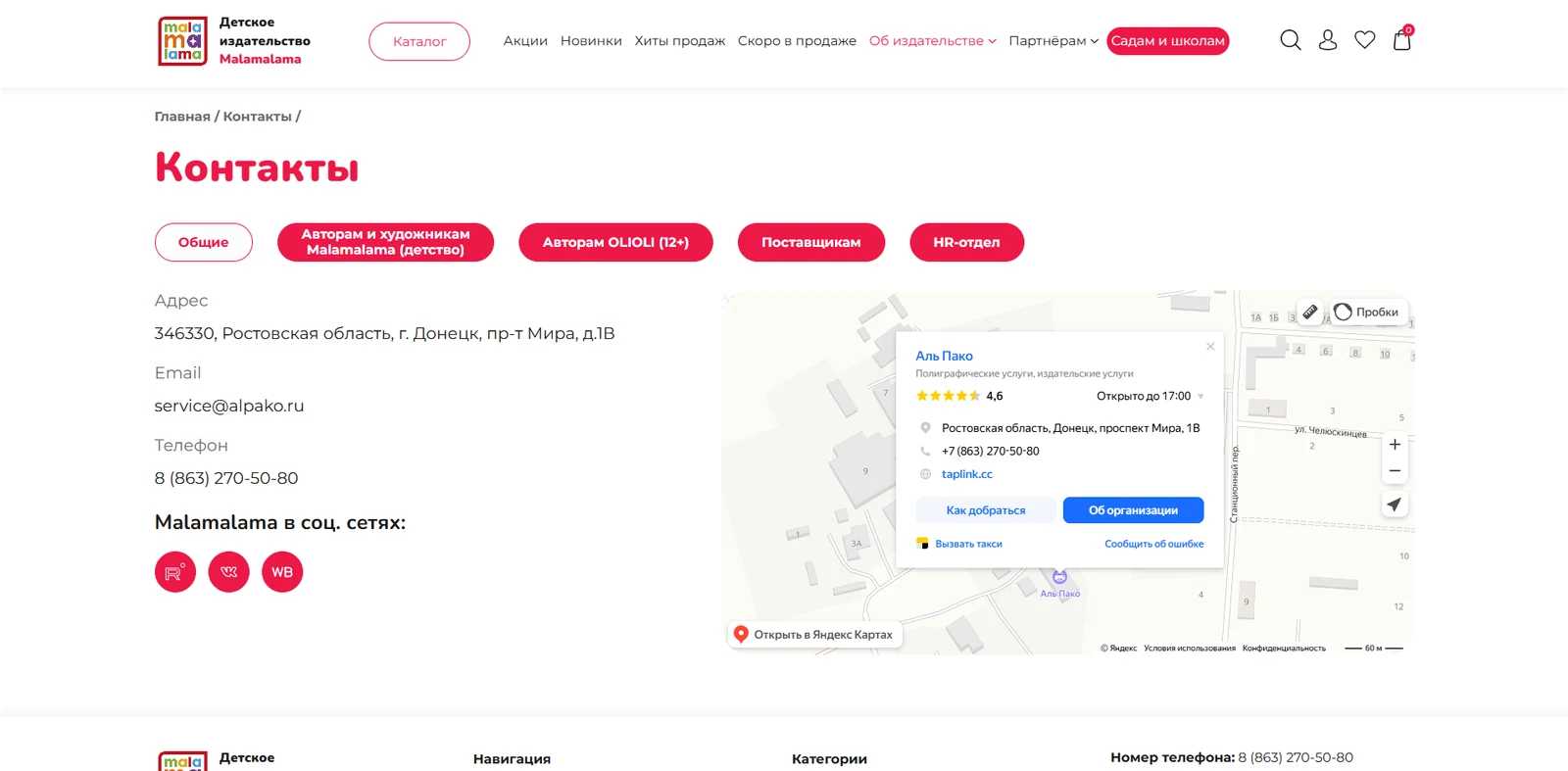1568x771 pixels.
Task: Open the Аль Пако title link in popup
Action: (944, 356)
